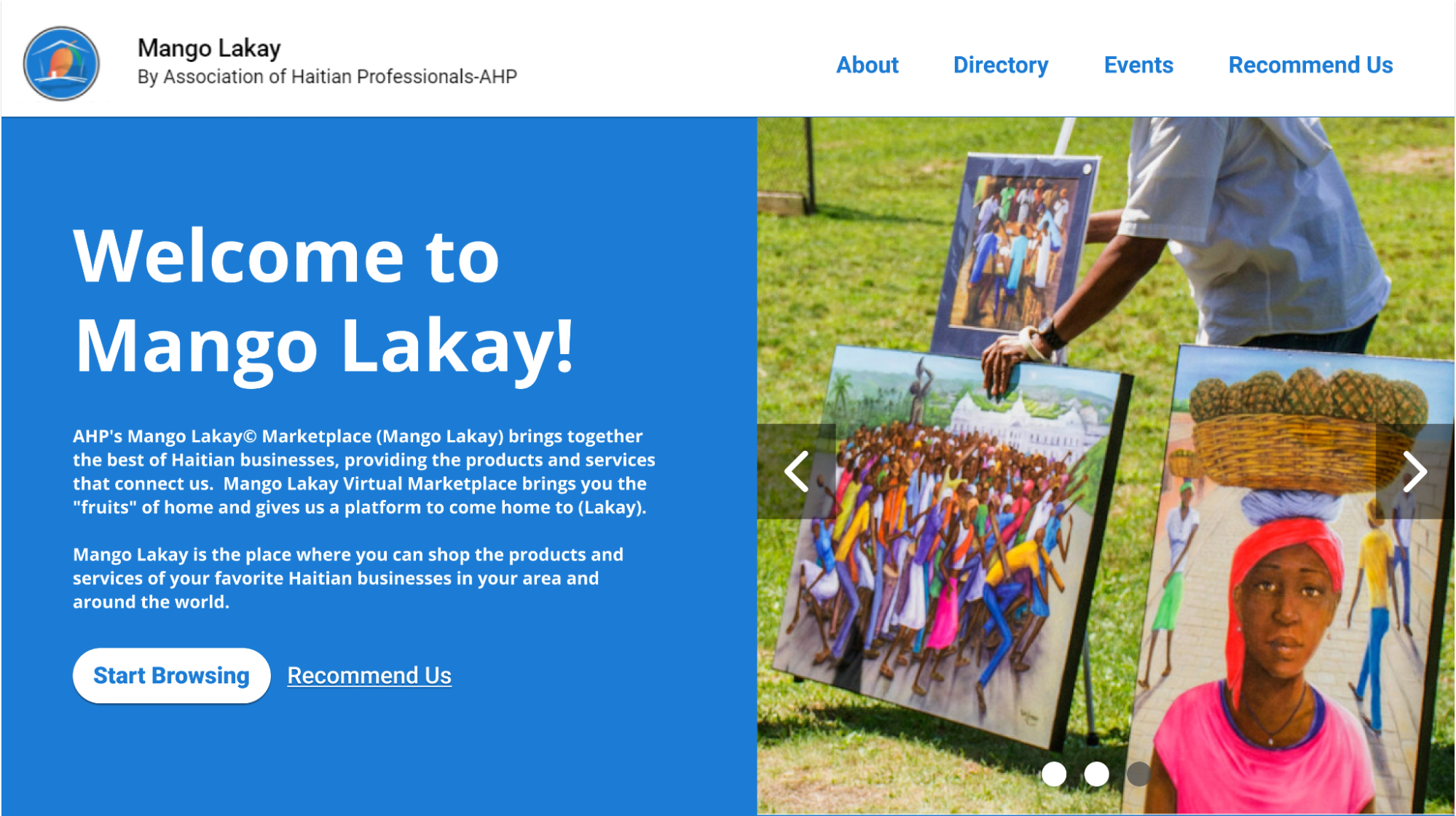Select the first carousel dot indicator
This screenshot has width=1456, height=816.
tap(1053, 774)
